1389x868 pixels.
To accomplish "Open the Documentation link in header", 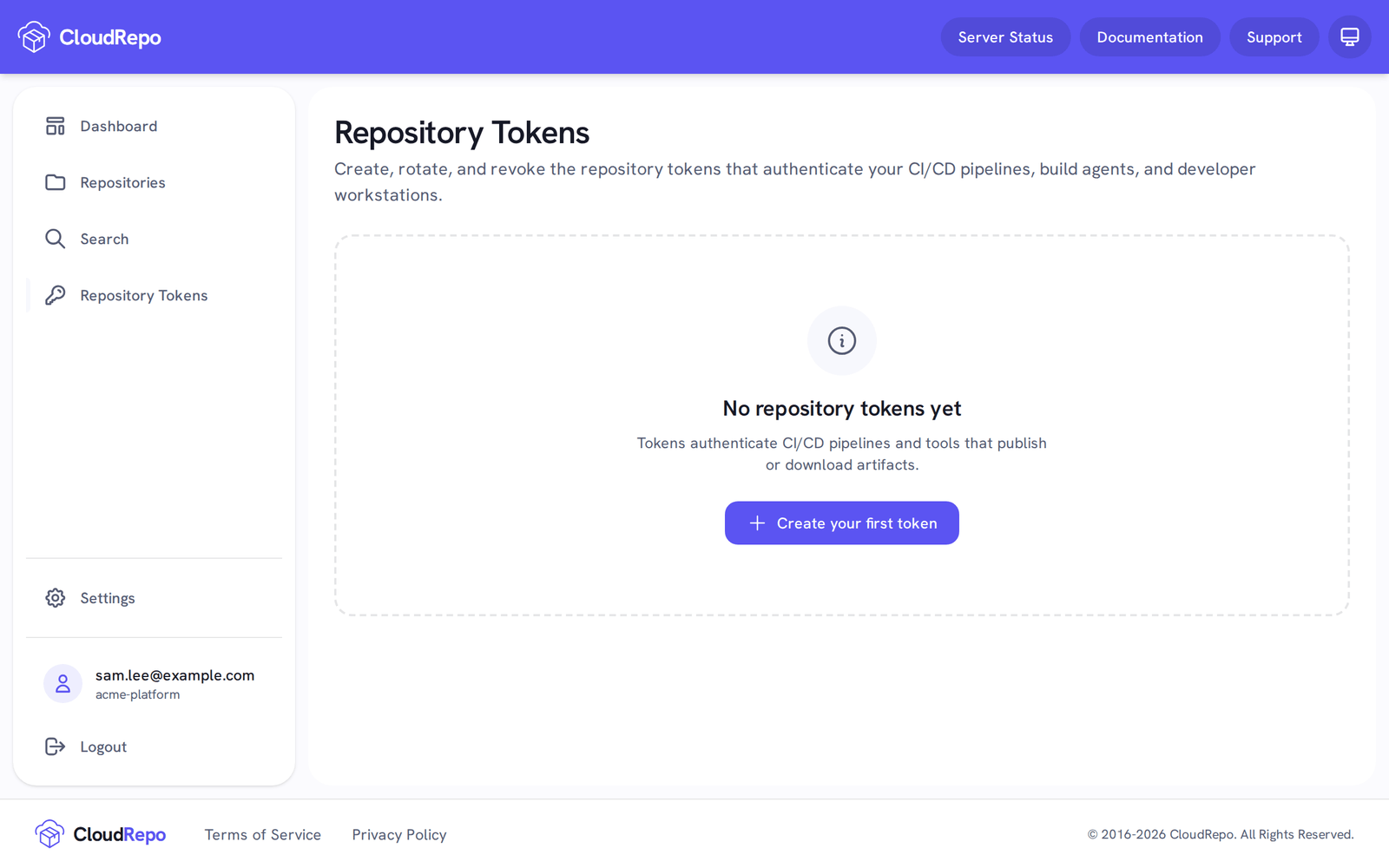I will pos(1149,37).
